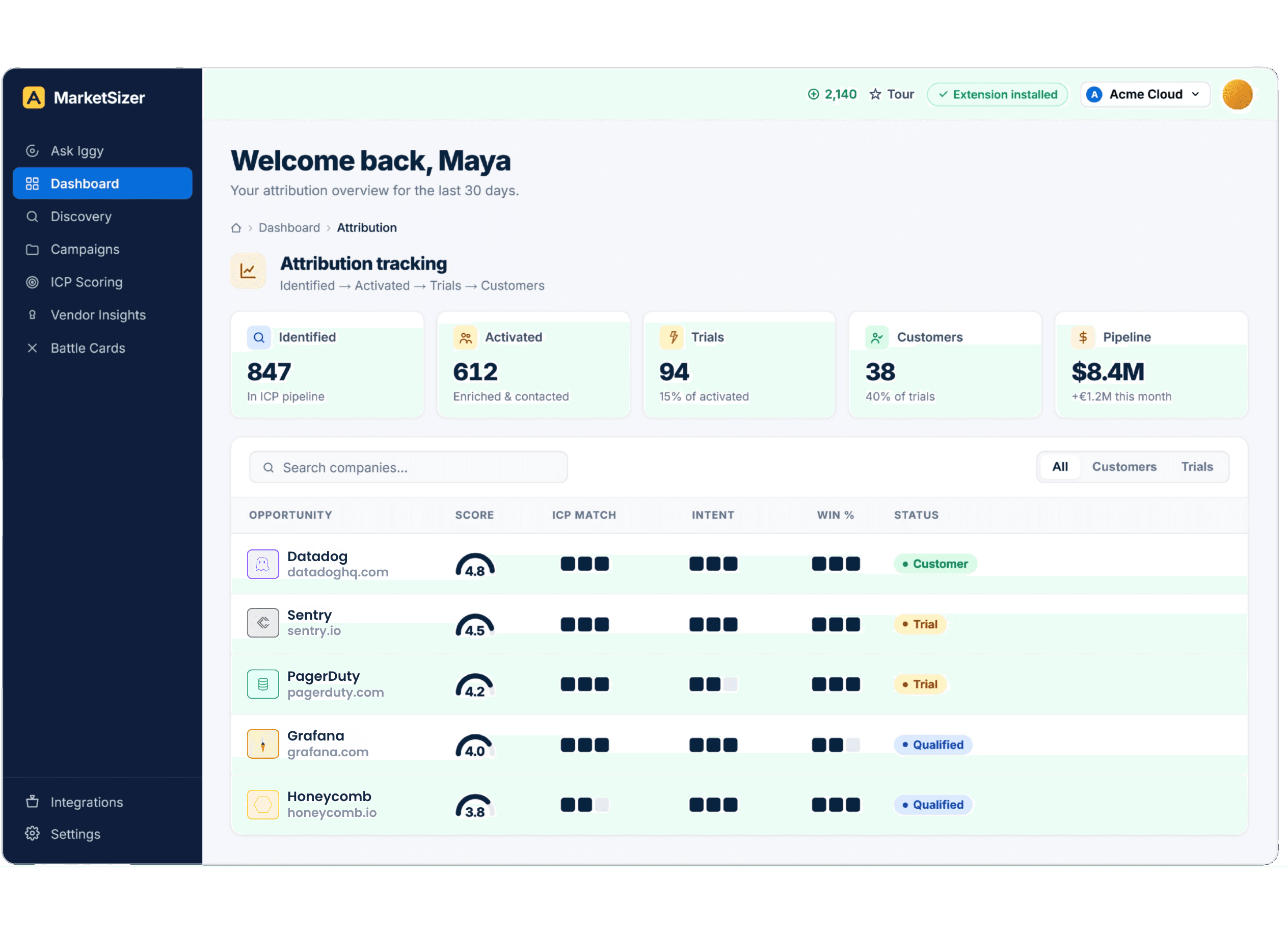Click PagerDuty's intent level bars
Screen dimensions: 1288x928
pyautogui.click(x=713, y=684)
